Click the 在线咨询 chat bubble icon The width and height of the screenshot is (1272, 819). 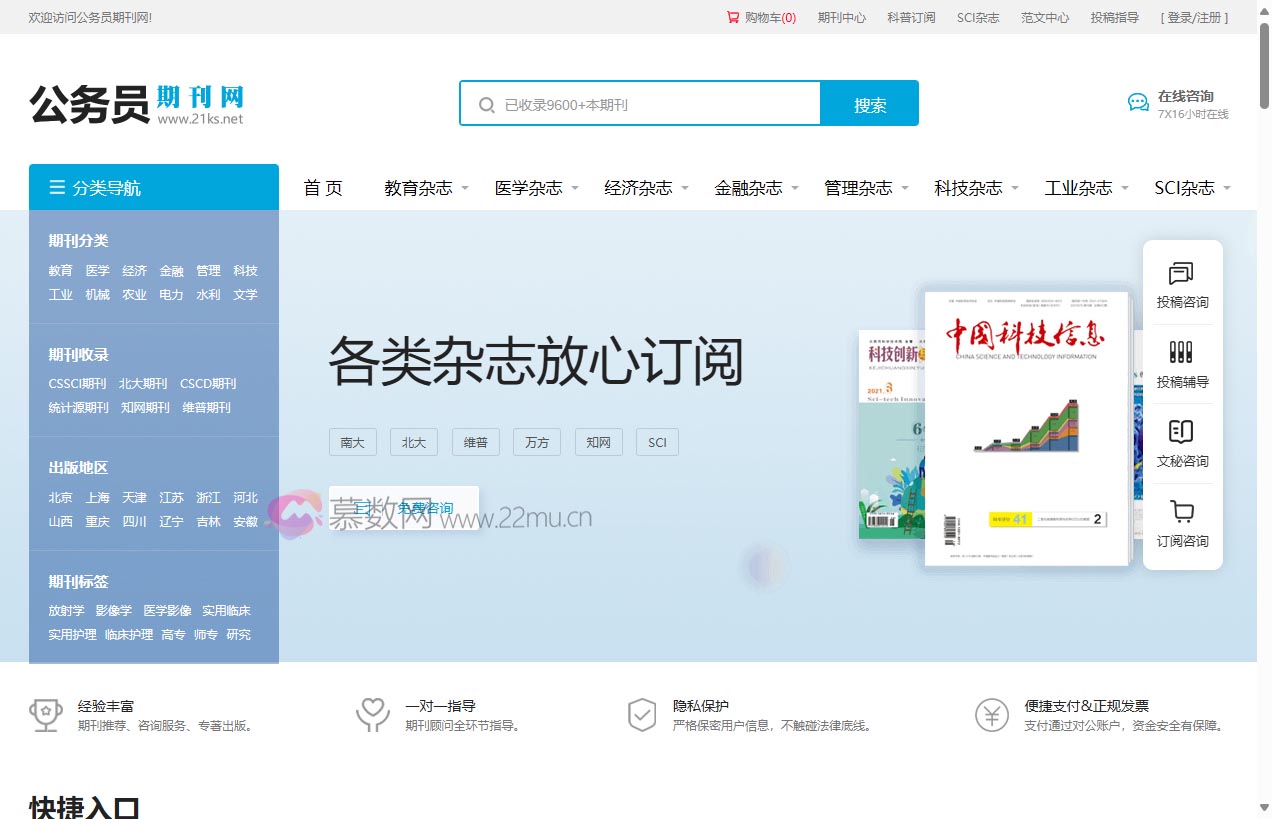(x=1137, y=101)
